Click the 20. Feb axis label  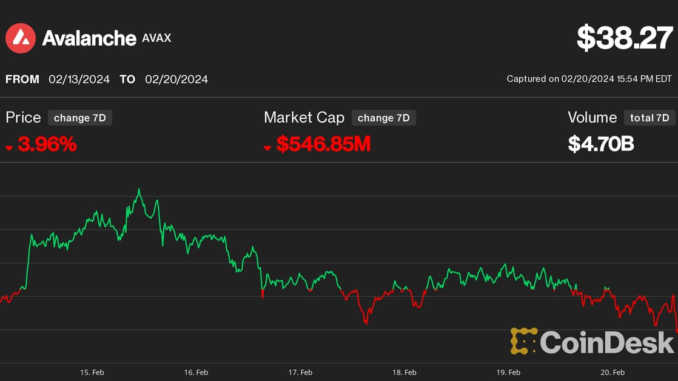pos(612,372)
